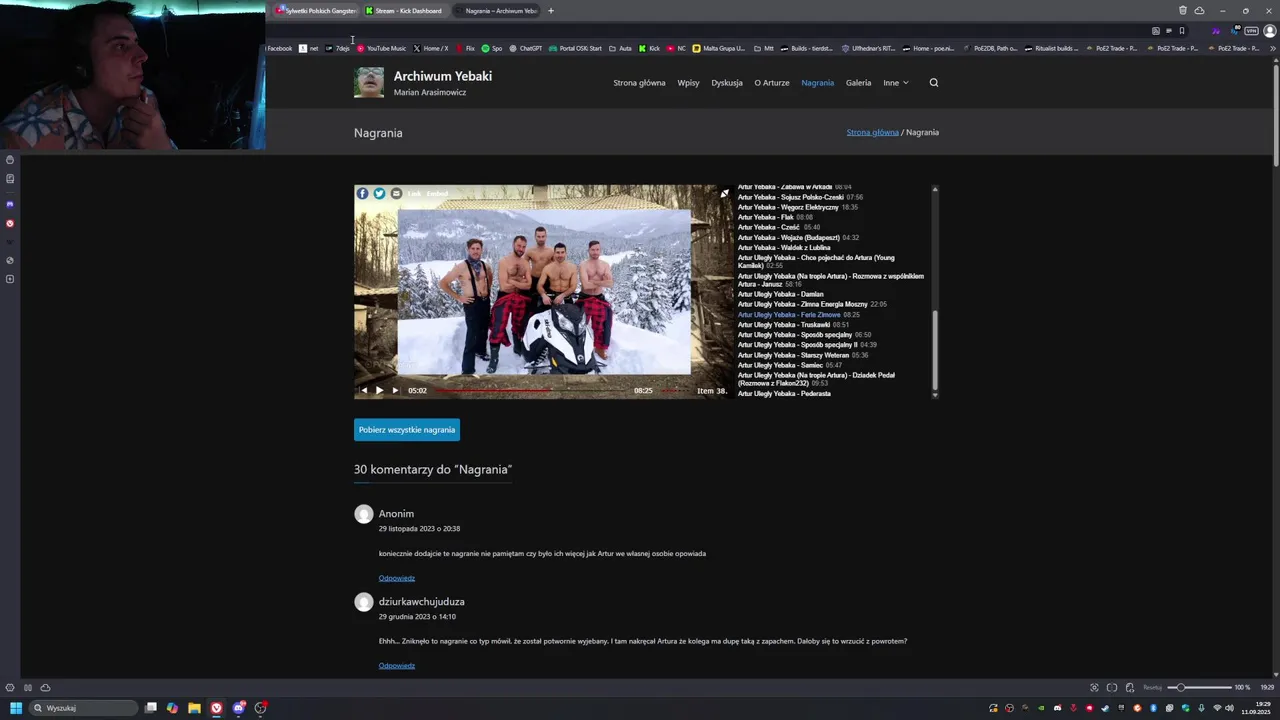
Task: Open the Mtt bookmarks folder
Action: [763, 48]
